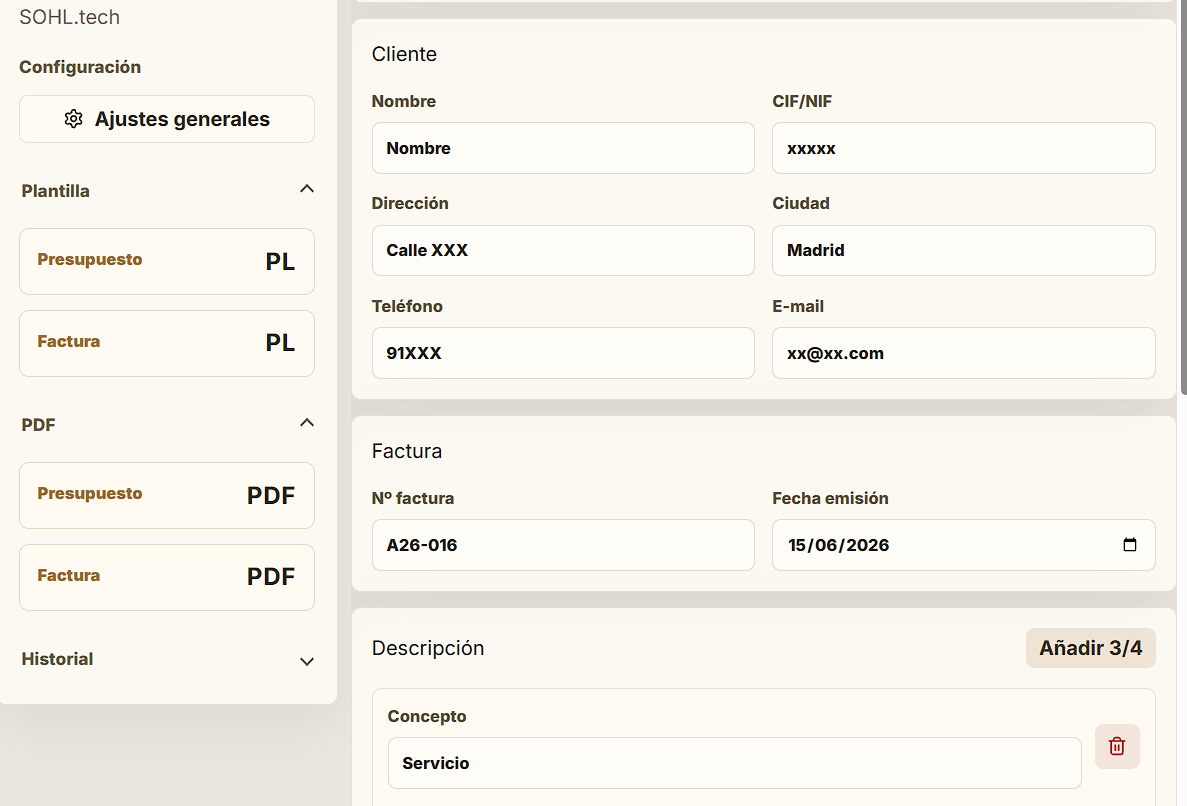Image resolution: width=1187 pixels, height=806 pixels.
Task: Click the E-mail field xx@xx.com
Action: (964, 353)
